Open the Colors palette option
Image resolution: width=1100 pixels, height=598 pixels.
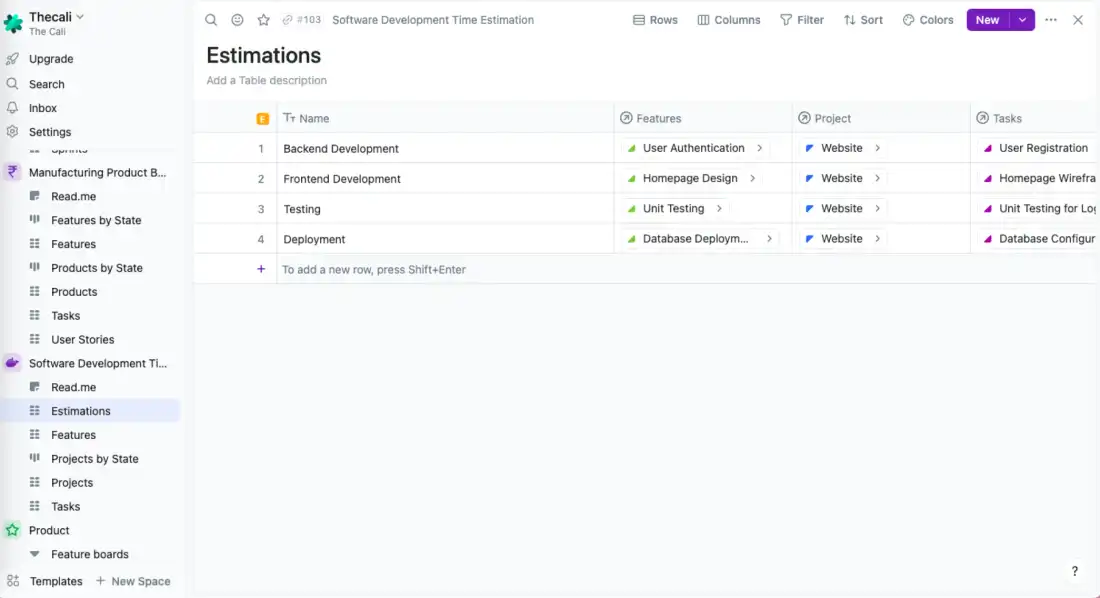tap(928, 20)
